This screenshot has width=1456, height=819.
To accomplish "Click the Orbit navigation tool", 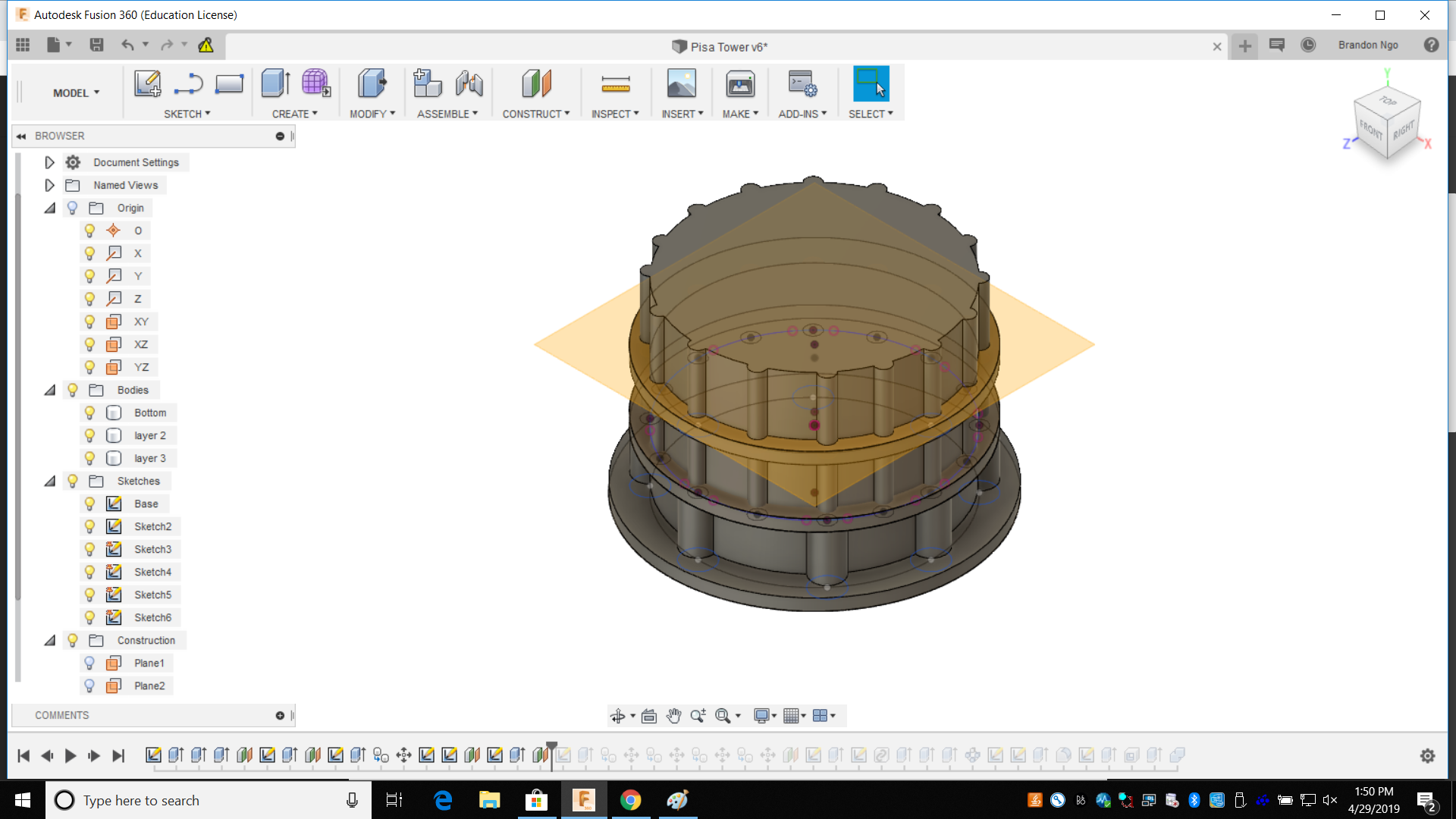I will [618, 716].
